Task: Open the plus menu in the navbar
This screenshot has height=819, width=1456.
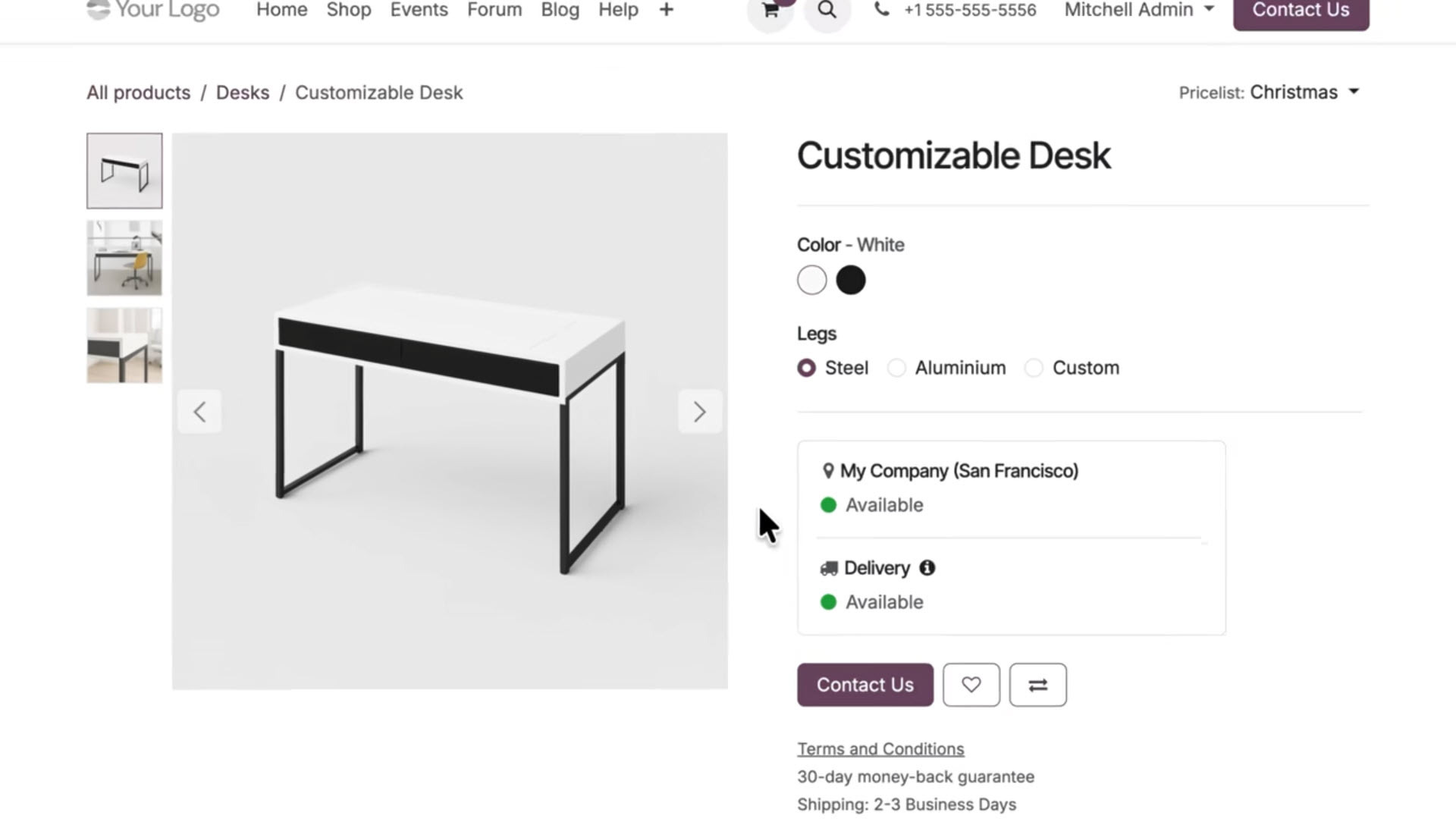Action: coord(665,10)
